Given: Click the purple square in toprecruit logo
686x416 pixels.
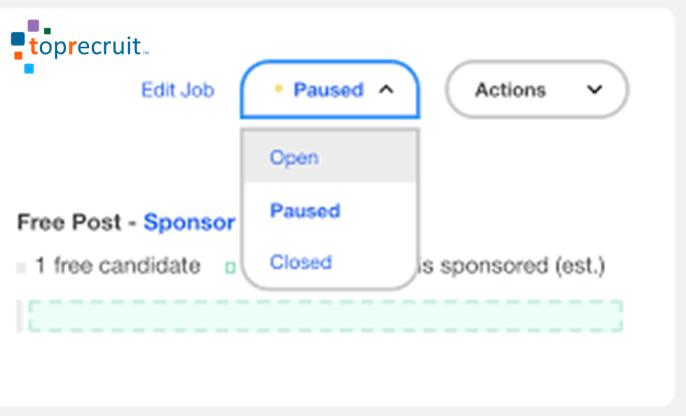Looking at the screenshot, I should point(33,25).
